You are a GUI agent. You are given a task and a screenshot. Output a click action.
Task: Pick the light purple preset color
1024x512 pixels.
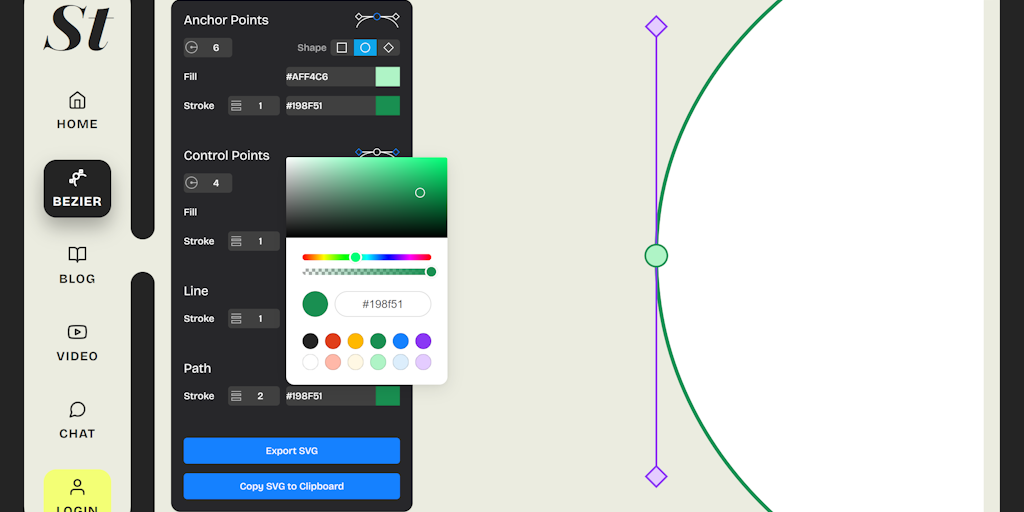tap(423, 362)
